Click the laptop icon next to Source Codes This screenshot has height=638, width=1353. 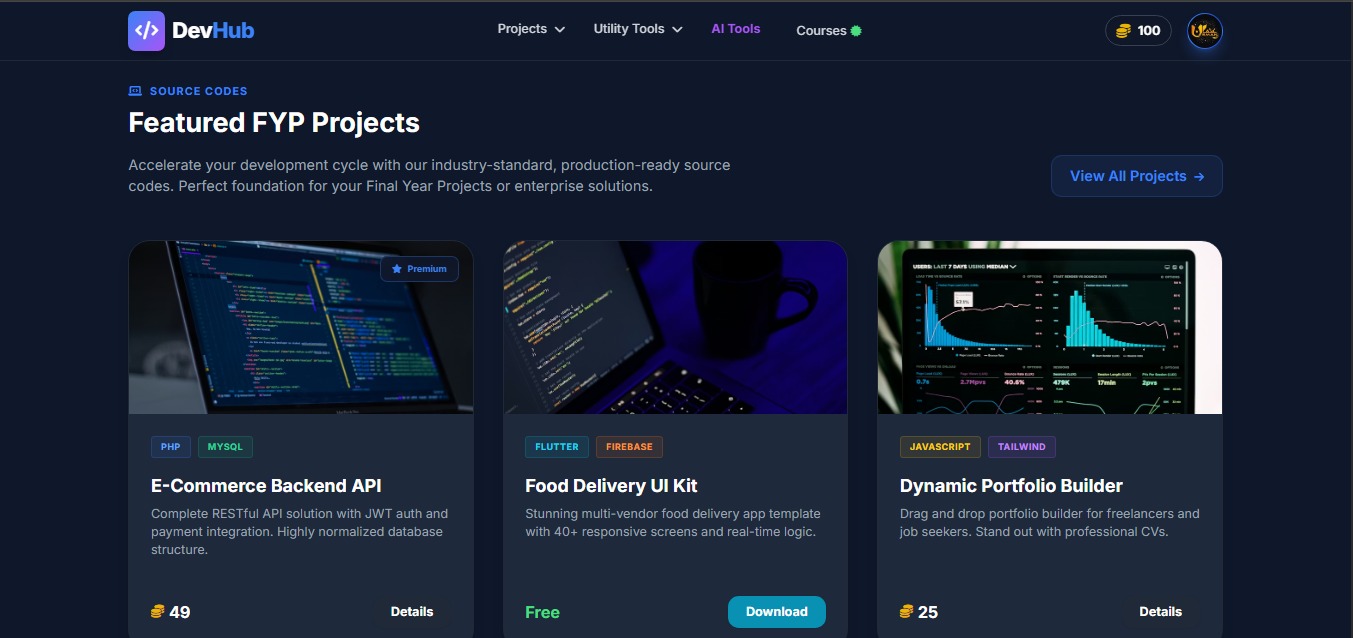click(135, 91)
